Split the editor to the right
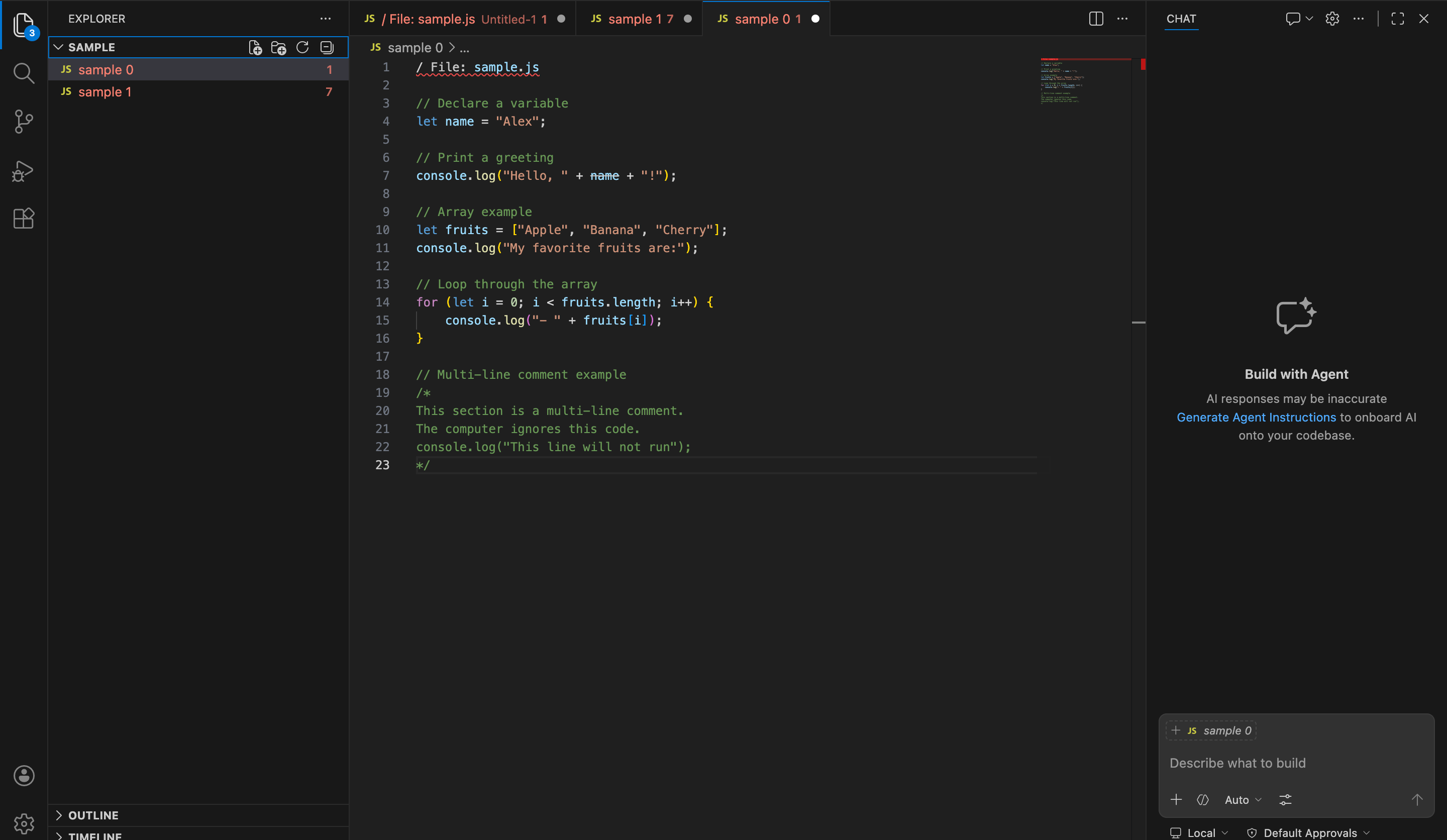 coord(1096,19)
